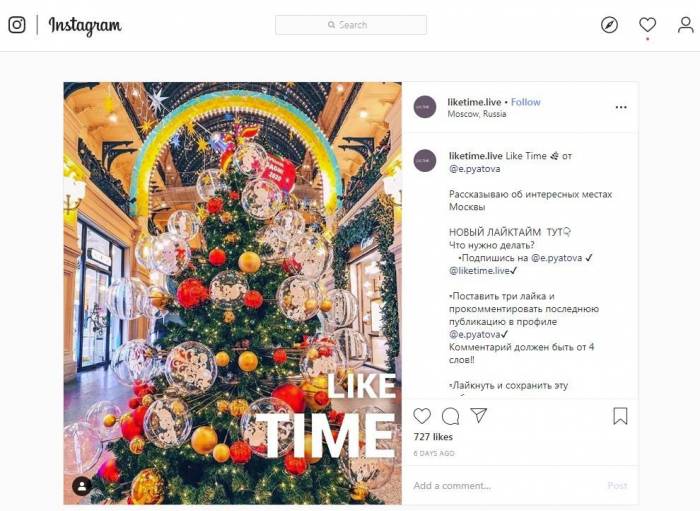Open the profile person icon in header

point(685,25)
